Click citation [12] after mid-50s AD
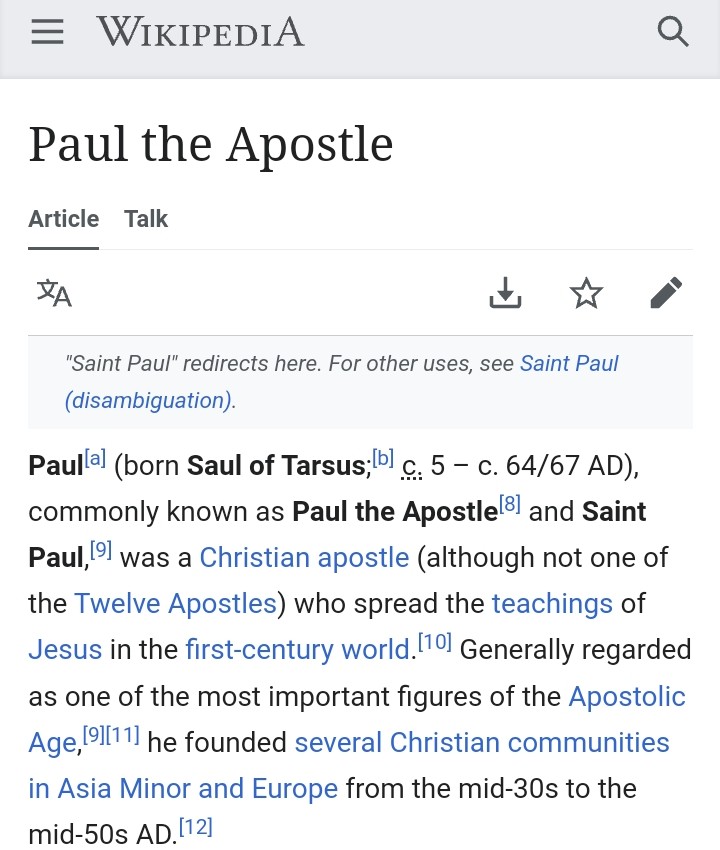720x850 pixels. [x=195, y=828]
